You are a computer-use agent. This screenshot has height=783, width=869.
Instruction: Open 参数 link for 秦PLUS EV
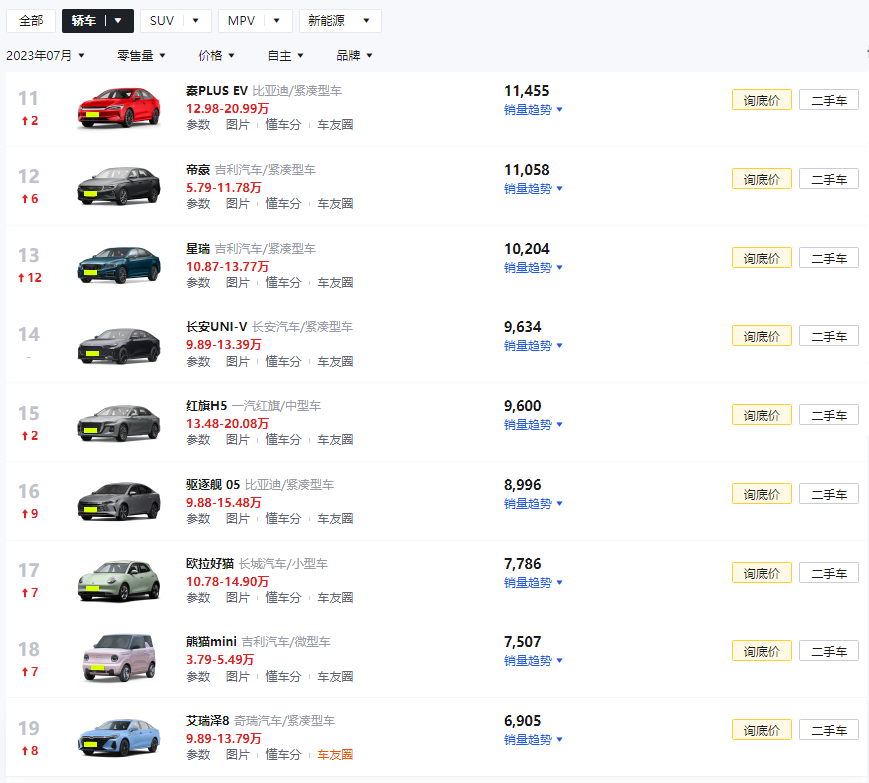198,125
